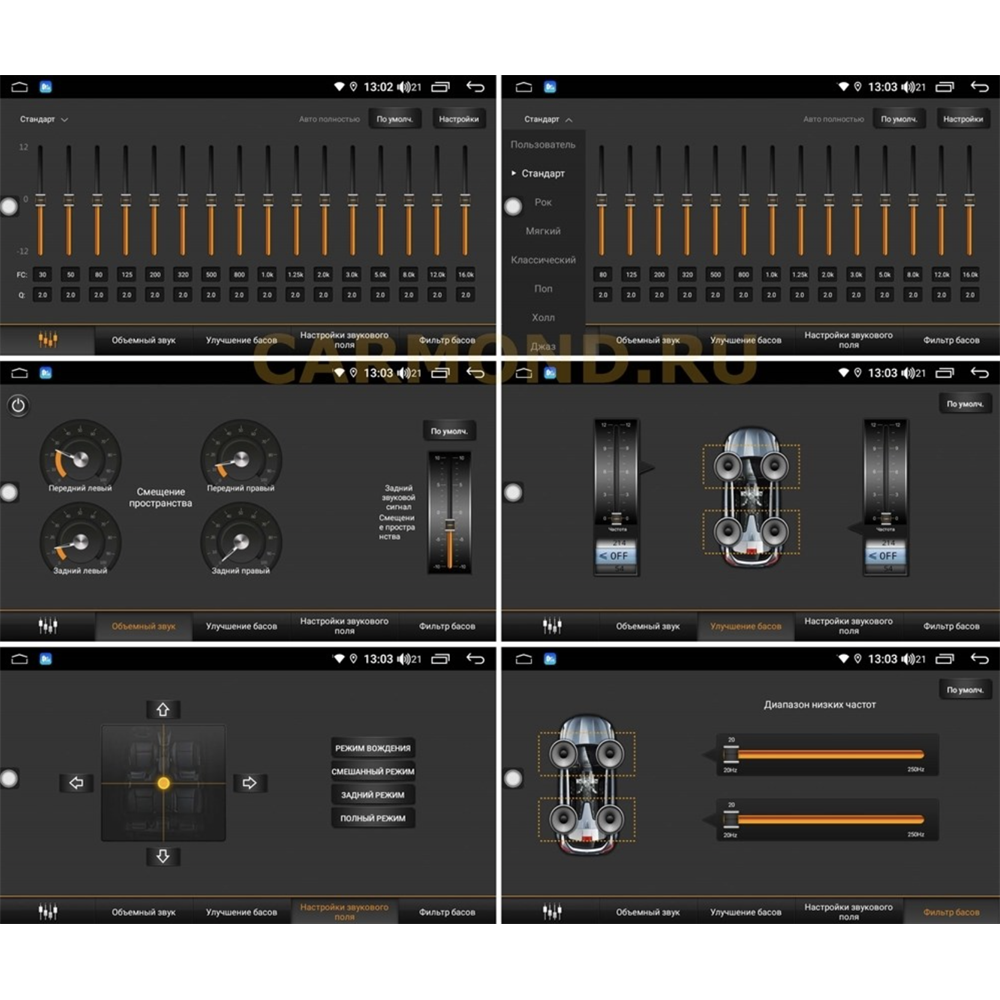Open equalizer icon tab on surround sound screen

point(48,626)
